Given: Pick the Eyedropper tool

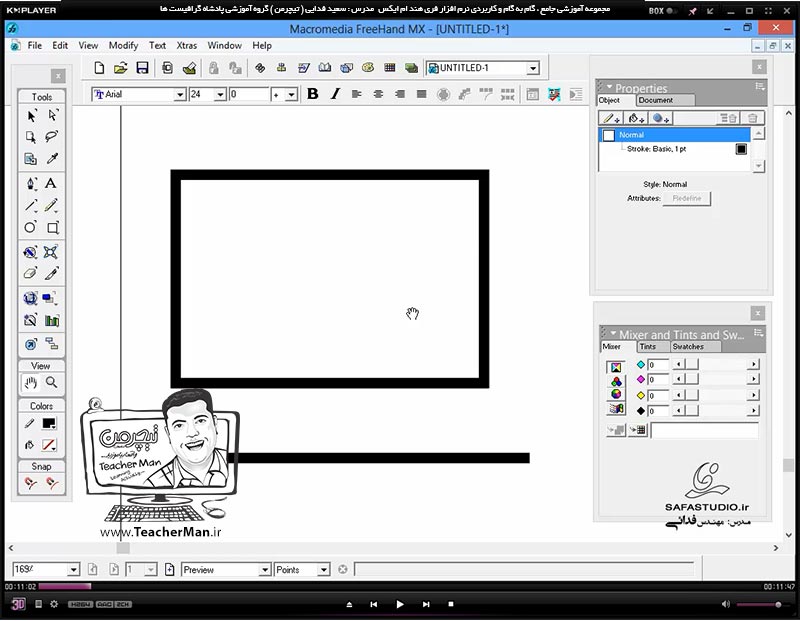Looking at the screenshot, I should point(52,158).
